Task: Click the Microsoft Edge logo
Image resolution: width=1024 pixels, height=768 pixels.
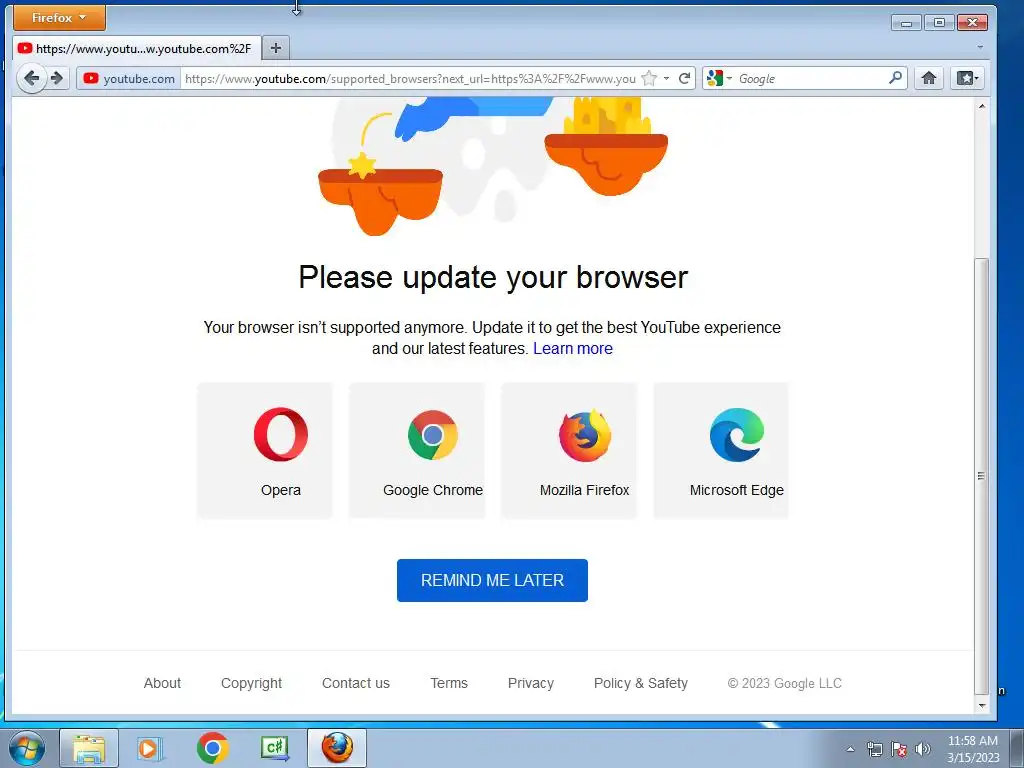Action: pos(737,434)
